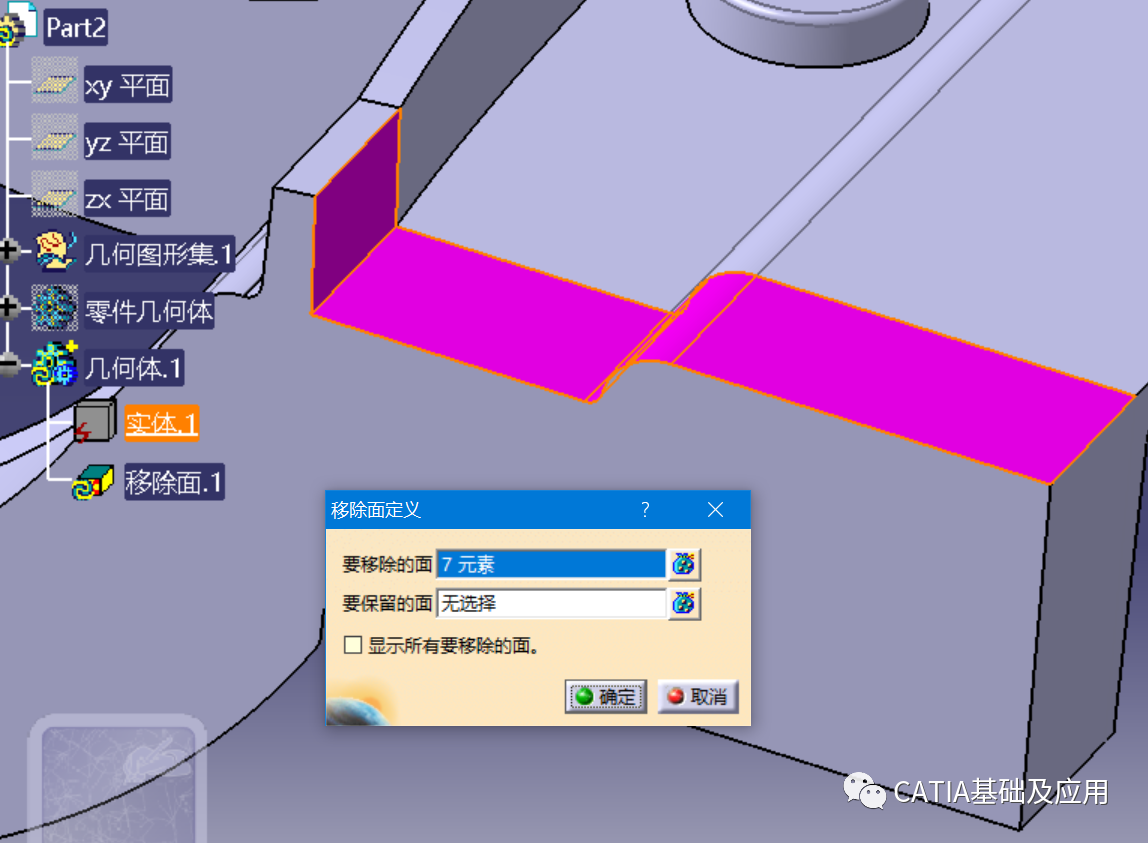Screen dimensions: 1148x843
Task: Select zx 平面 label in the tree
Action: pyautogui.click(x=127, y=198)
